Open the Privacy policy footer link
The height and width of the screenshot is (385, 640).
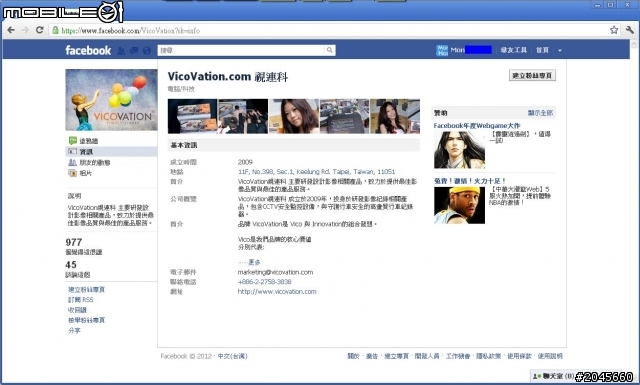(x=489, y=356)
